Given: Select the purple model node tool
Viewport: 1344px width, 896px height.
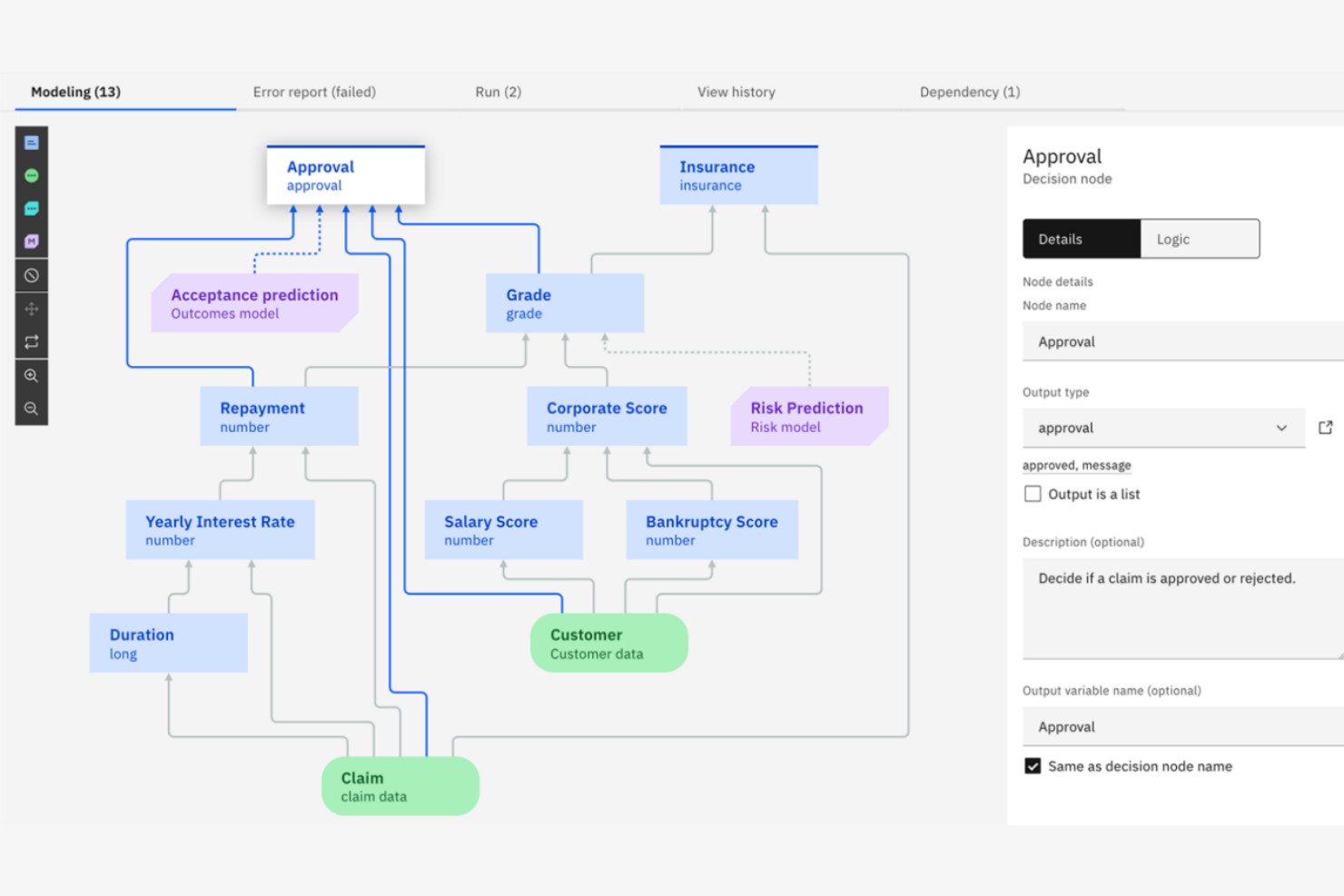Looking at the screenshot, I should [x=32, y=241].
